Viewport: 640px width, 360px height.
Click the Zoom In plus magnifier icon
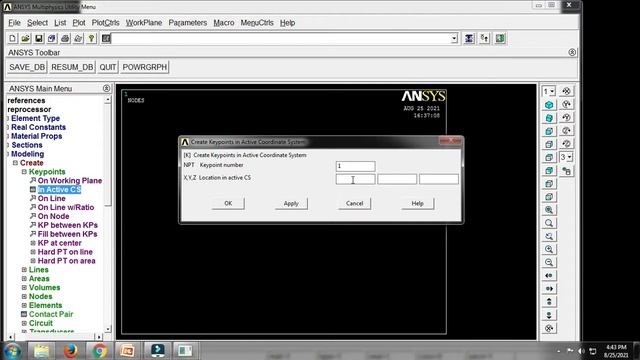549,249
